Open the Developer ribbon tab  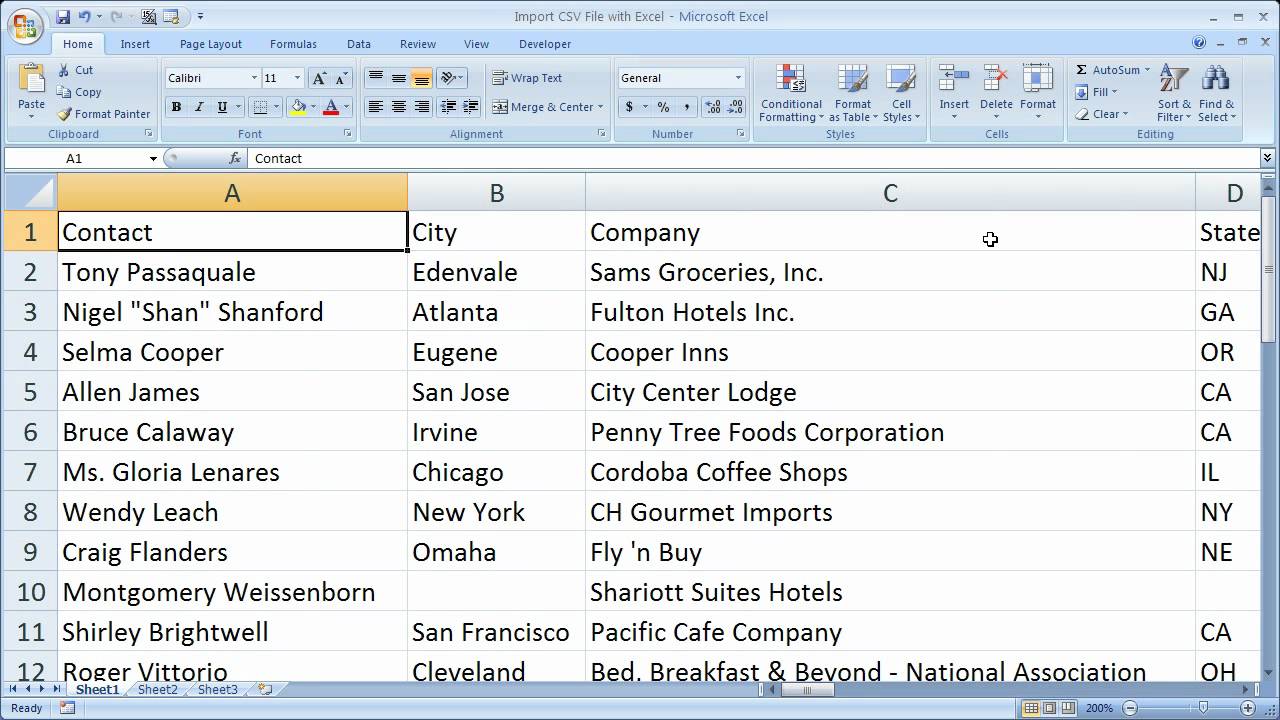pyautogui.click(x=545, y=44)
